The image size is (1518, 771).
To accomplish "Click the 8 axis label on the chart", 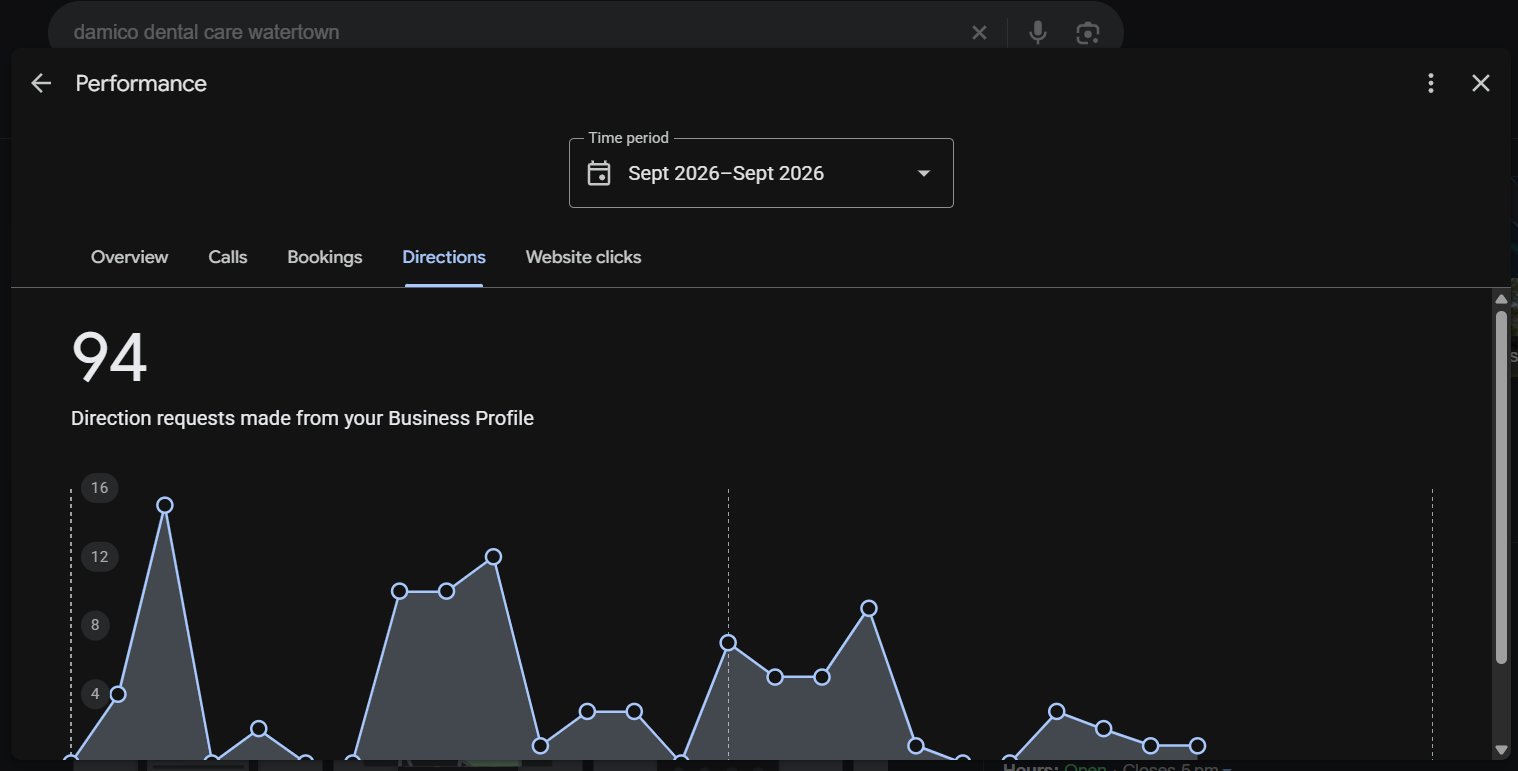I will [96, 626].
